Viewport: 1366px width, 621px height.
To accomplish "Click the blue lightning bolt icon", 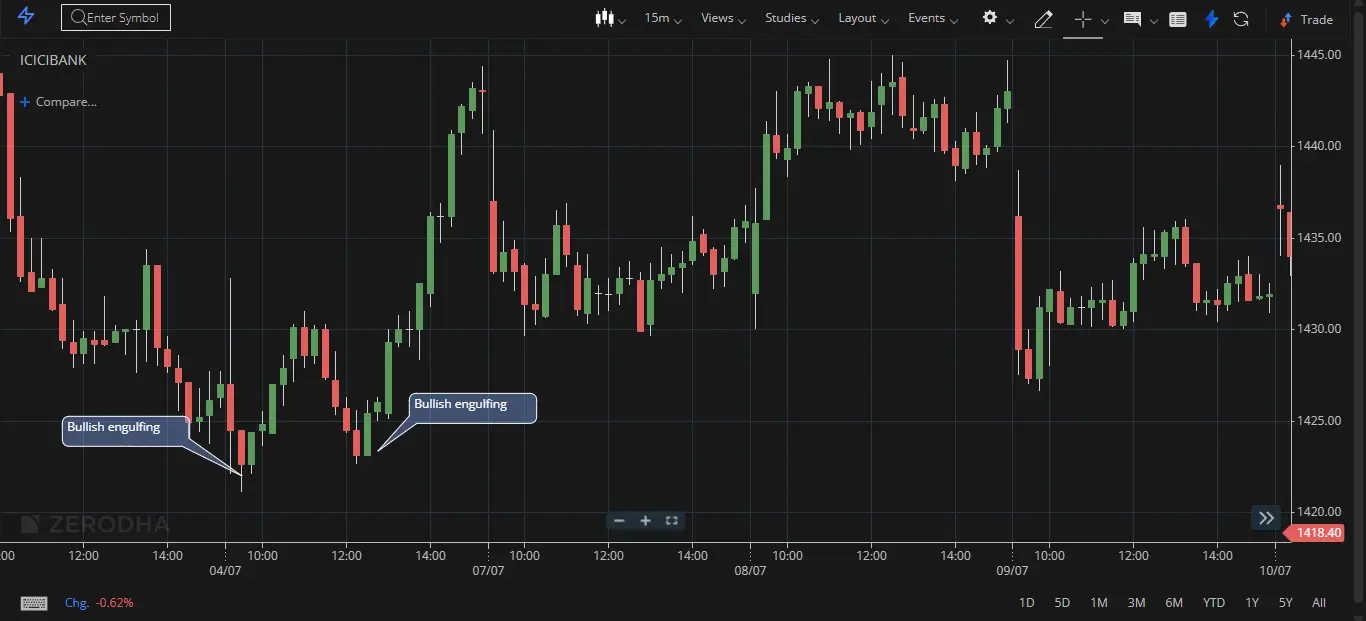I will (x=1212, y=18).
